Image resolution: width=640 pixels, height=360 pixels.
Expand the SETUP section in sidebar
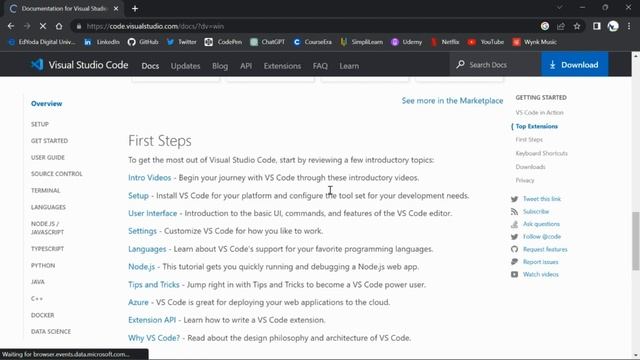40,124
